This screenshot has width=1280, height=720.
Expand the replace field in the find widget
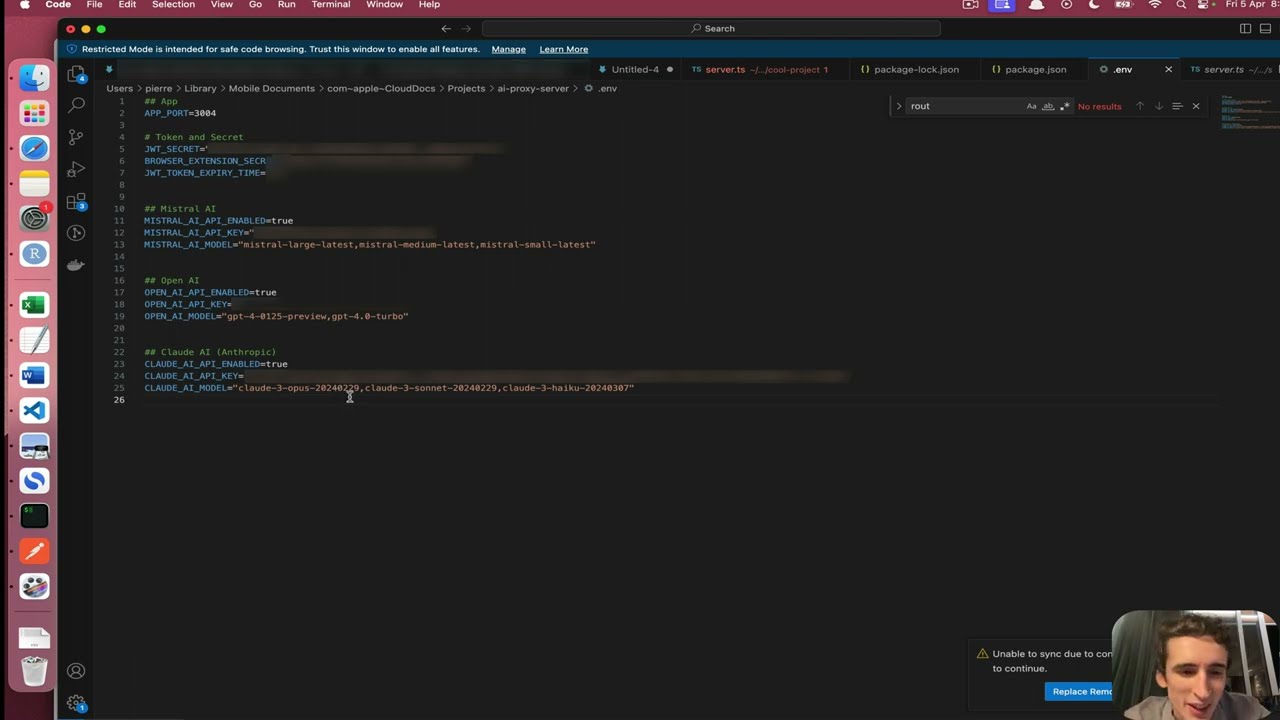(x=898, y=106)
